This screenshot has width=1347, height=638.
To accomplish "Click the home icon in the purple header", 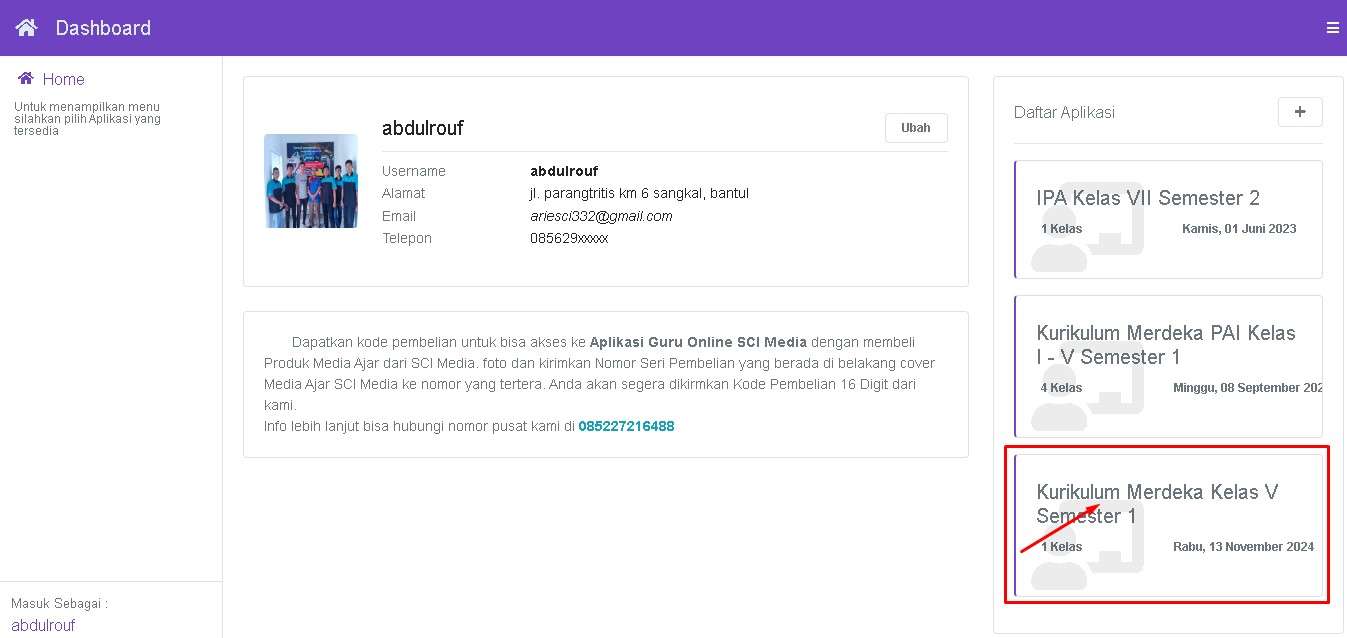I will click(x=26, y=28).
